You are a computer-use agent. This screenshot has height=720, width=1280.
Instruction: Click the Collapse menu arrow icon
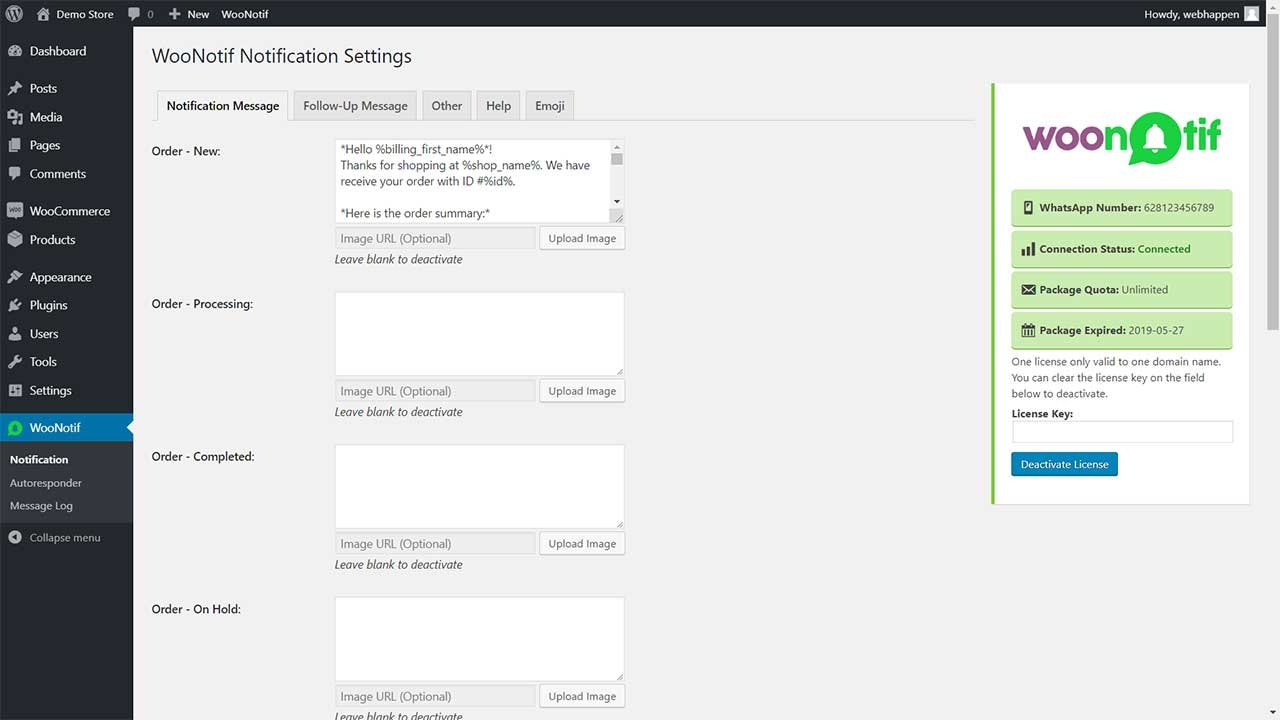15,537
